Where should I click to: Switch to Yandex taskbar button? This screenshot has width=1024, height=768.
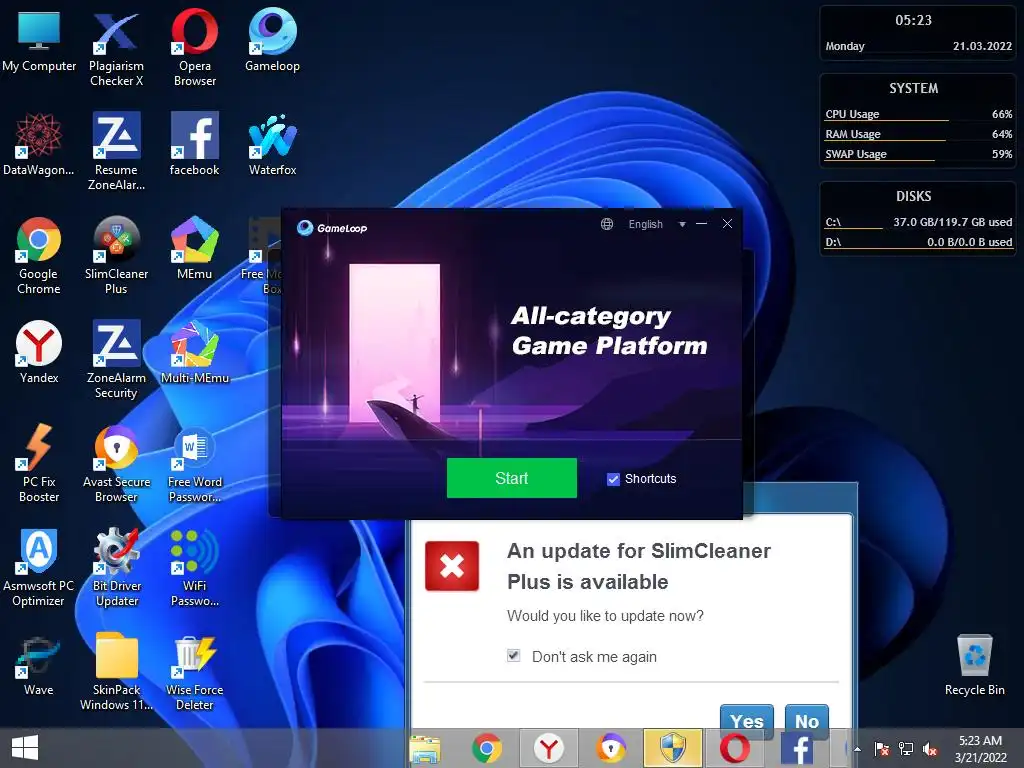coord(549,748)
